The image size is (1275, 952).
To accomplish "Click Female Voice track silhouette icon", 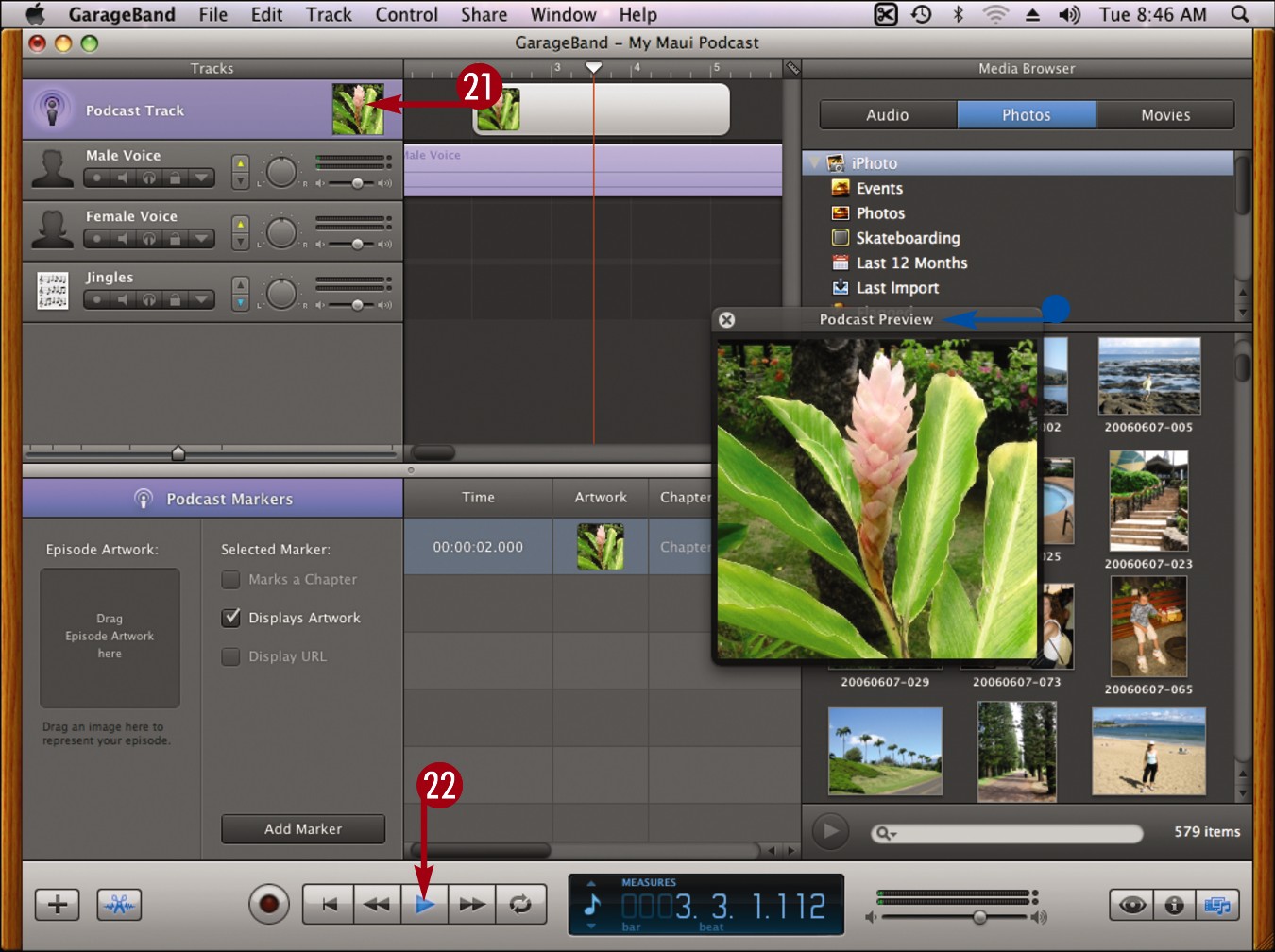I will coord(52,230).
